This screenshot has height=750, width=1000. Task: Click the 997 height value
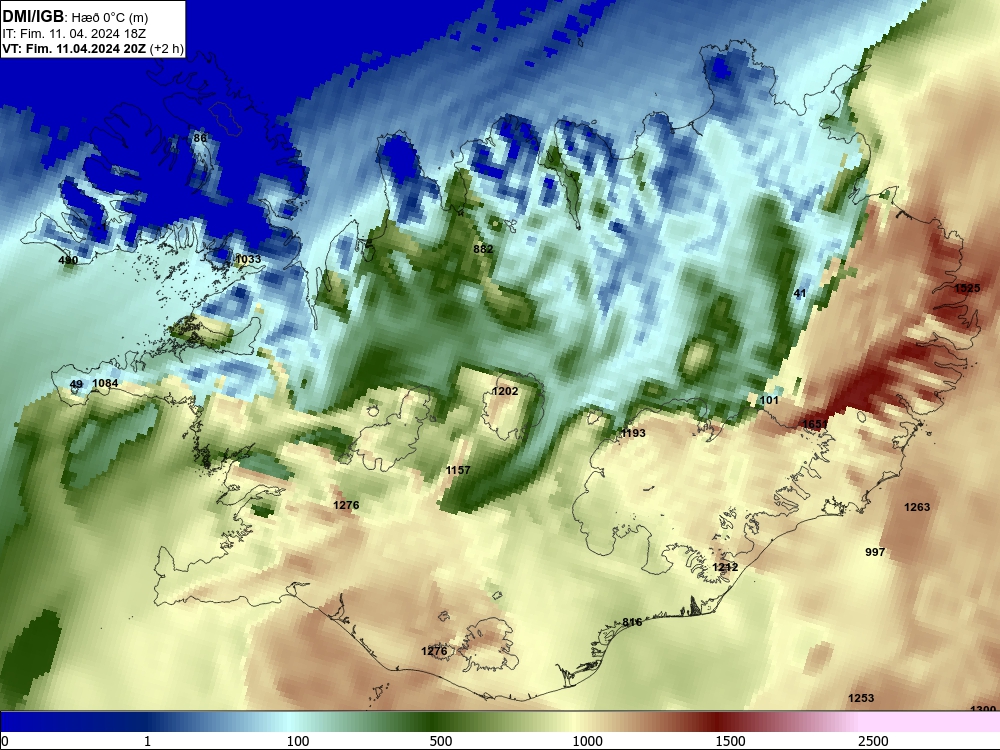tap(875, 552)
